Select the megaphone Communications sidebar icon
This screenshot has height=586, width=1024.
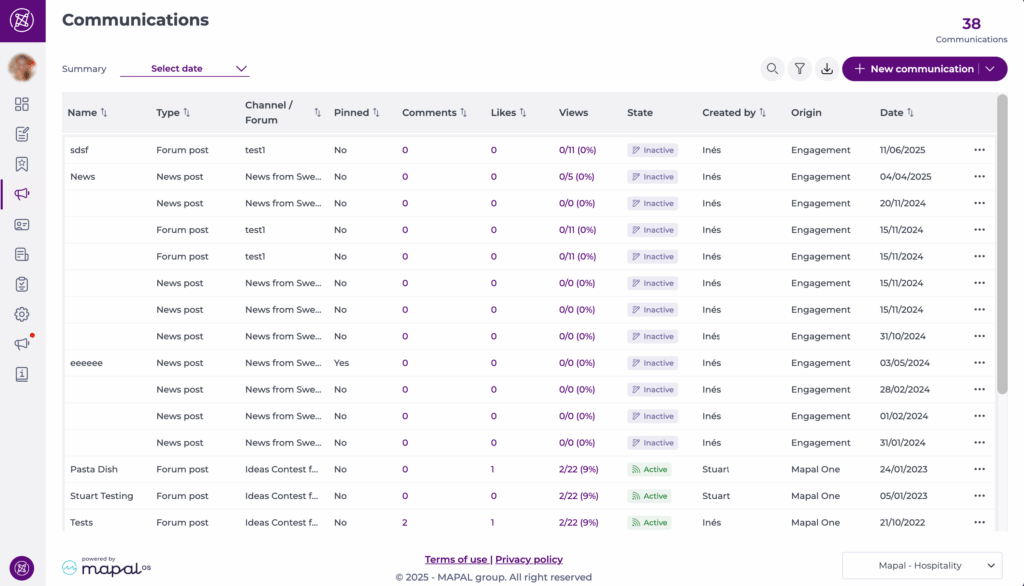(22, 194)
